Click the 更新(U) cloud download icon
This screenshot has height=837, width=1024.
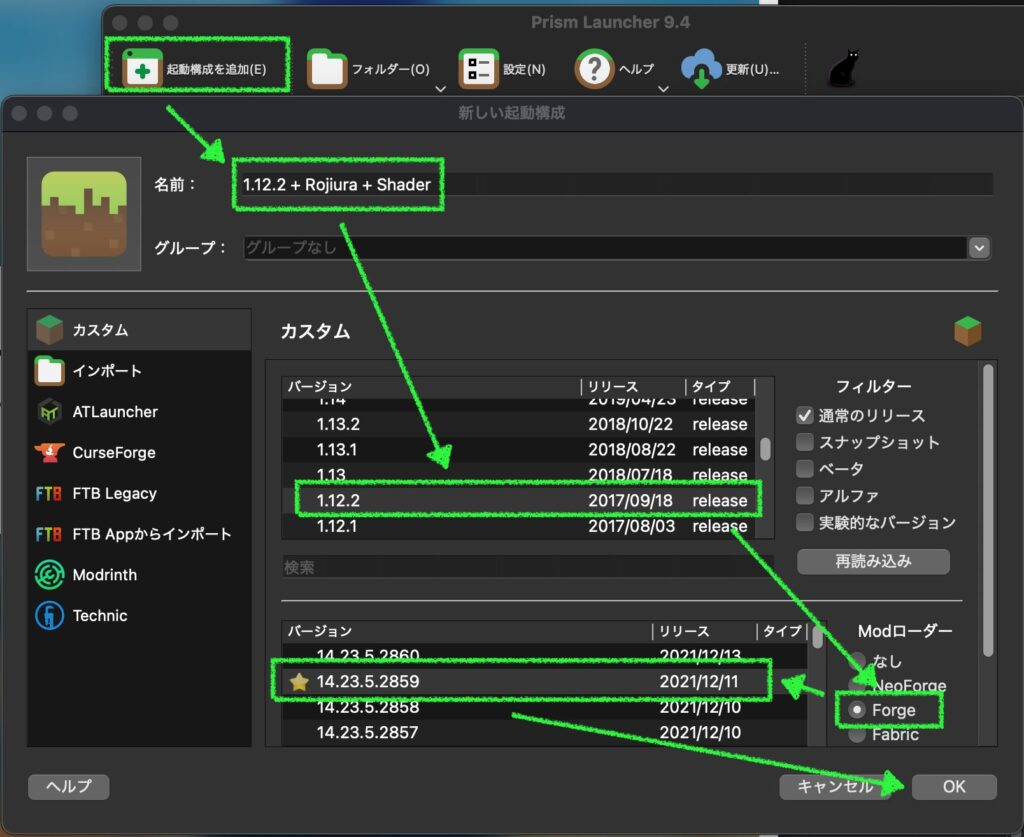tap(701, 69)
